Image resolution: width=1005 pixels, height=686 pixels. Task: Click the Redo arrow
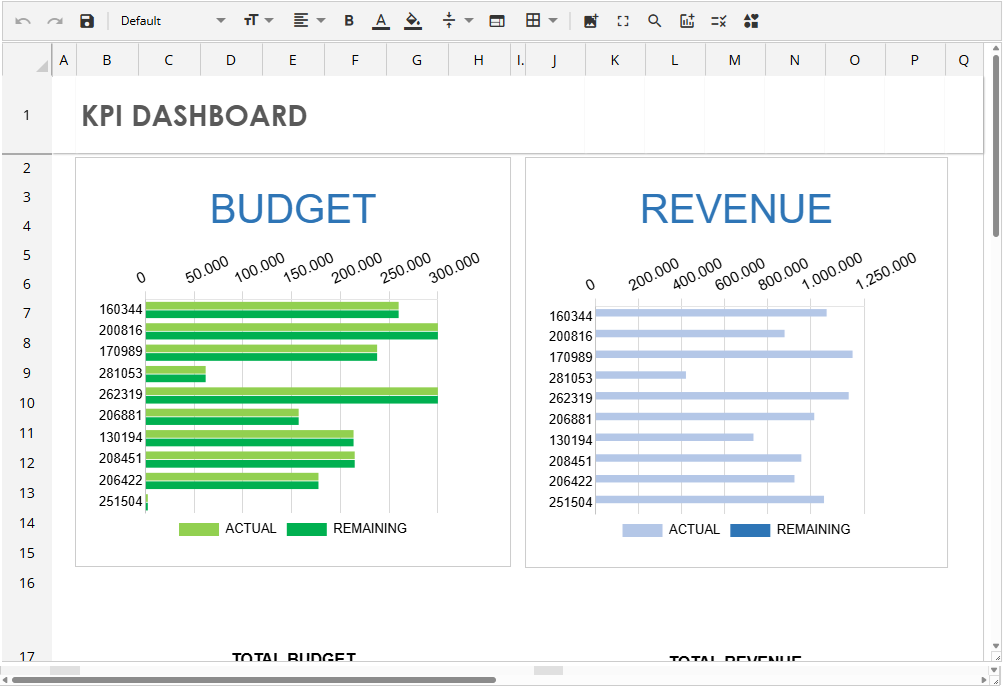55,21
